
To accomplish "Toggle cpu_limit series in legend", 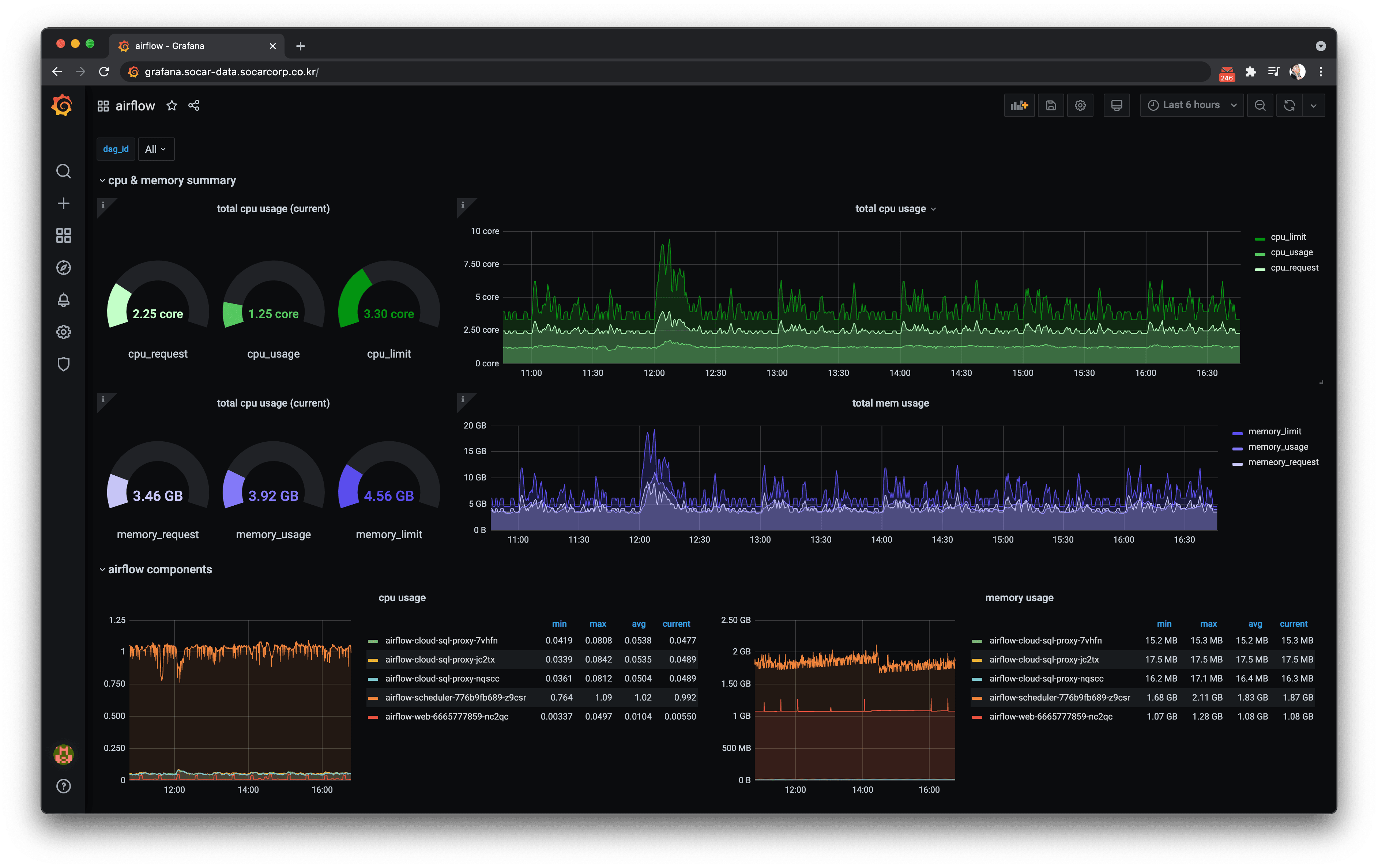I will click(1288, 237).
